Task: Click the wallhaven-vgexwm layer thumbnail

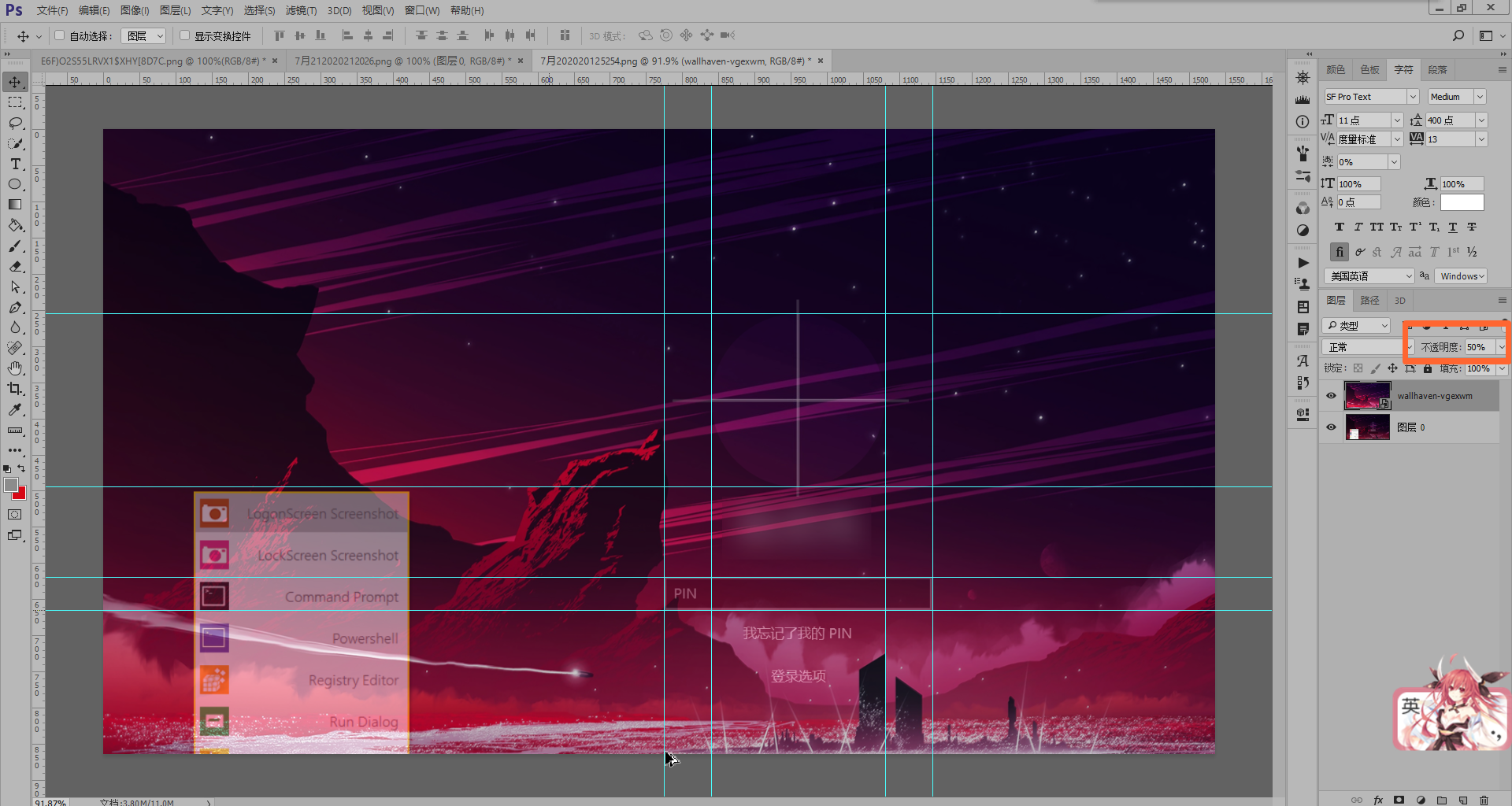Action: (1367, 395)
